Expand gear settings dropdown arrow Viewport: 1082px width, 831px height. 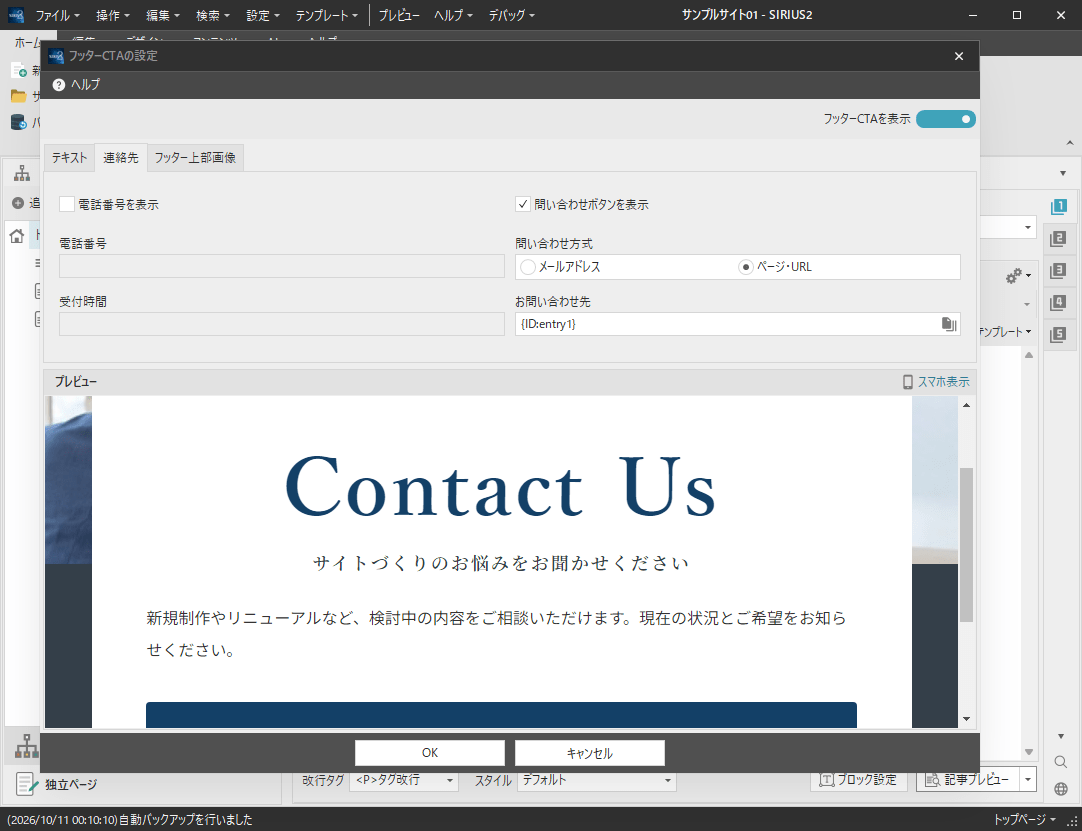(x=1028, y=276)
